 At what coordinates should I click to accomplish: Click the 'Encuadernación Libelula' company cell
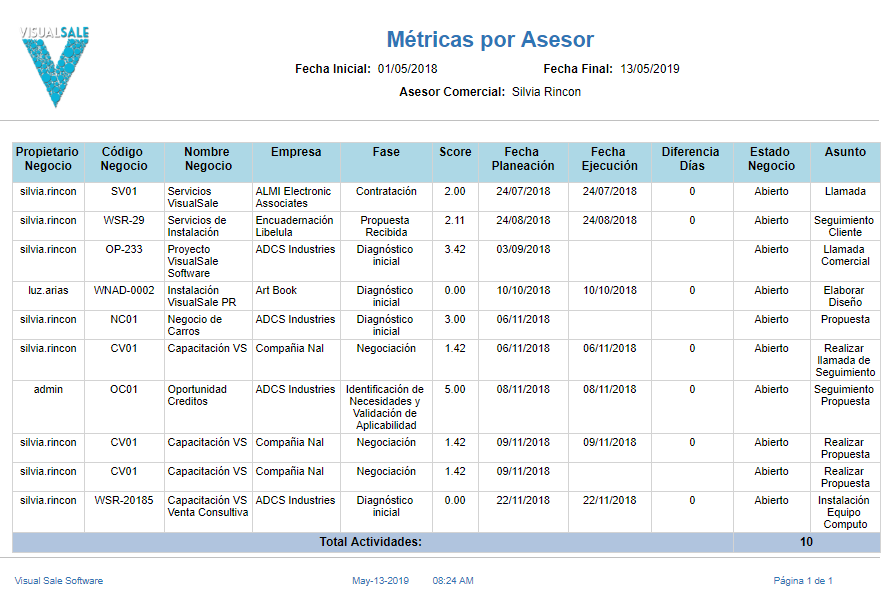[x=294, y=226]
